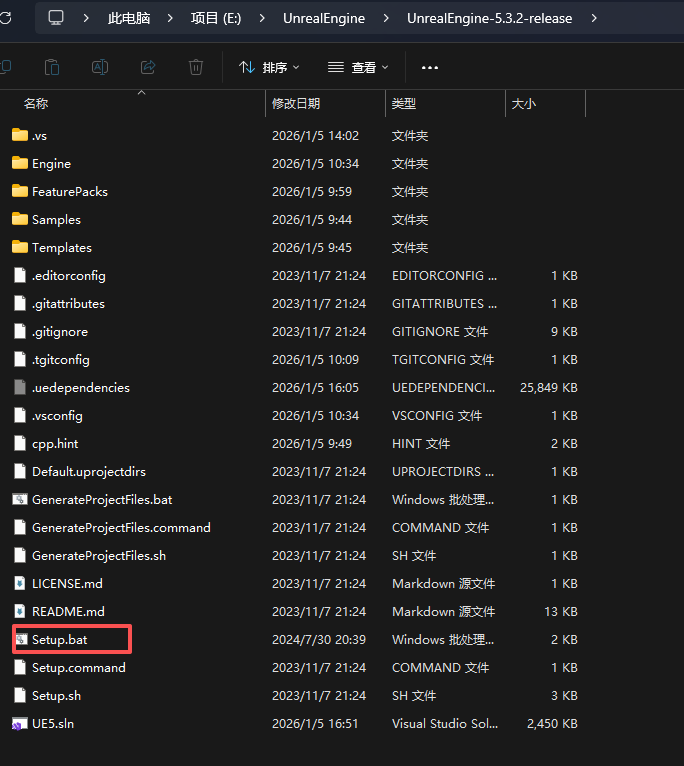This screenshot has width=684, height=766.
Task: Select the file name .tgitconfig
Action: click(61, 360)
